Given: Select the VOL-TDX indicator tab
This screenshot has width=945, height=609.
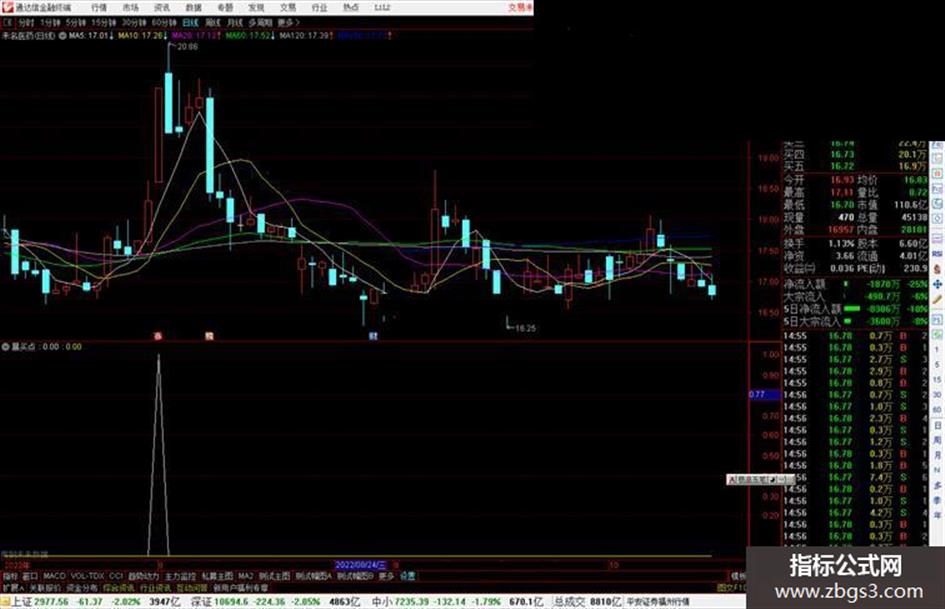Looking at the screenshot, I should (87, 576).
